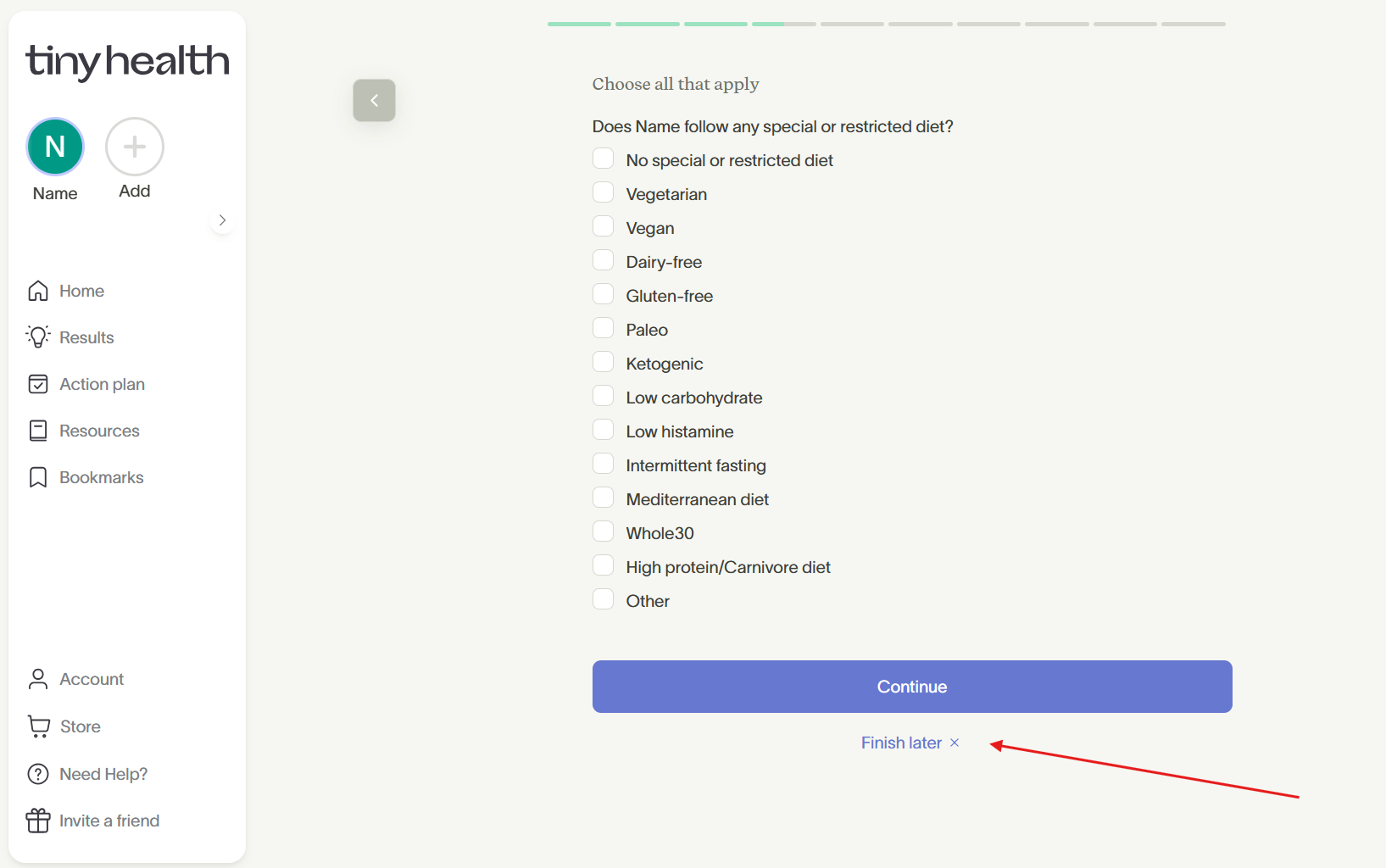Click the Invite a friend gift icon

pyautogui.click(x=38, y=821)
